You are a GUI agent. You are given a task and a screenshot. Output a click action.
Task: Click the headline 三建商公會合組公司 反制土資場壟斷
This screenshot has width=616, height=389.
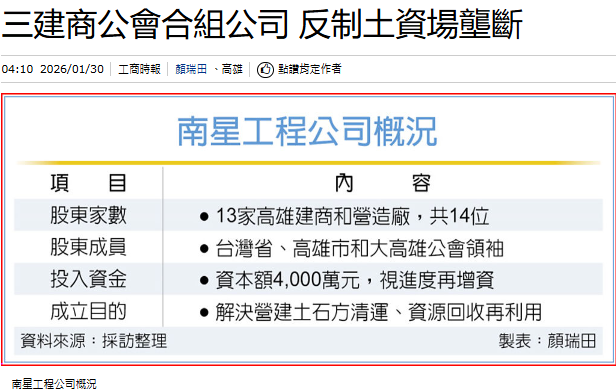coord(262,25)
